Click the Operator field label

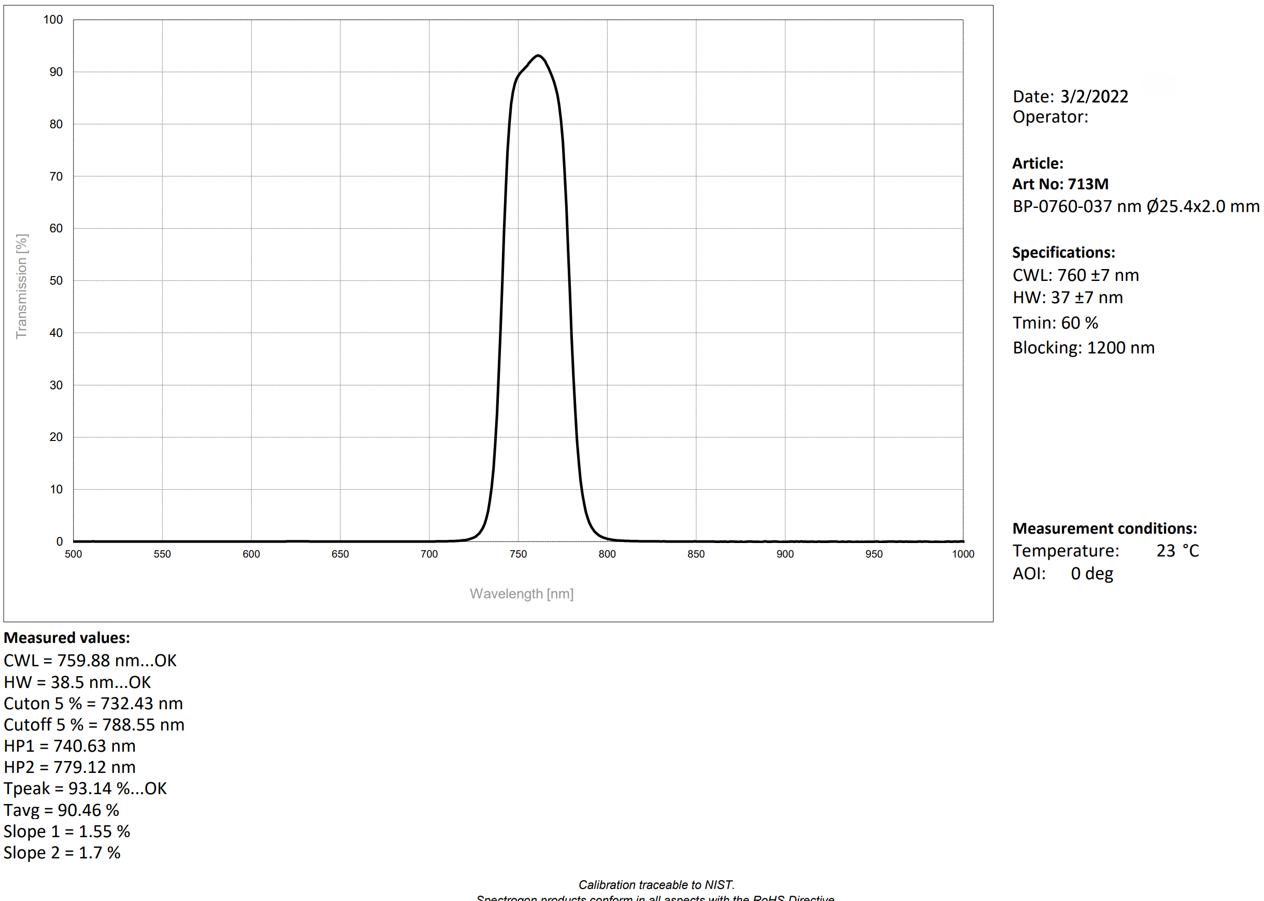(x=1049, y=117)
